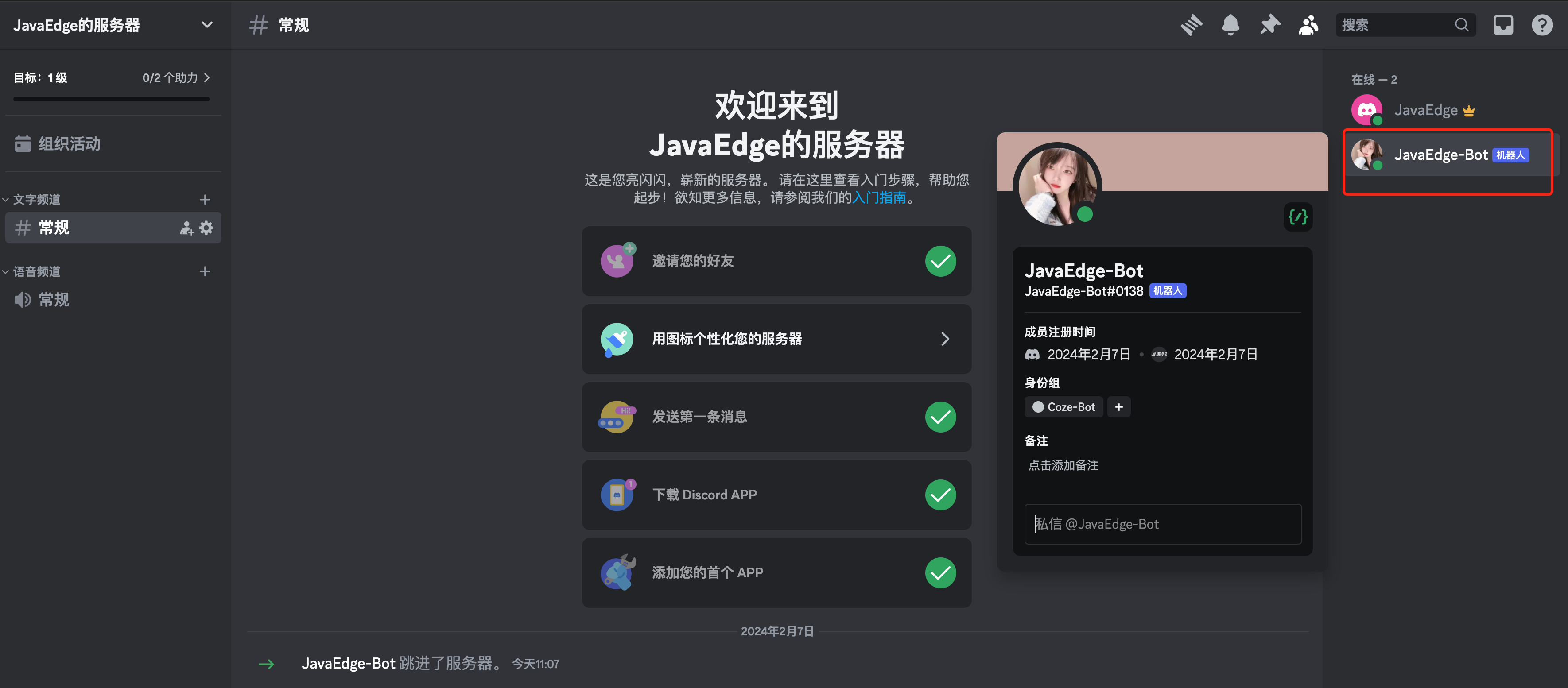Screen dimensions: 1568x688
Task: Click the slash-command badge on bot profile
Action: coord(1298,217)
